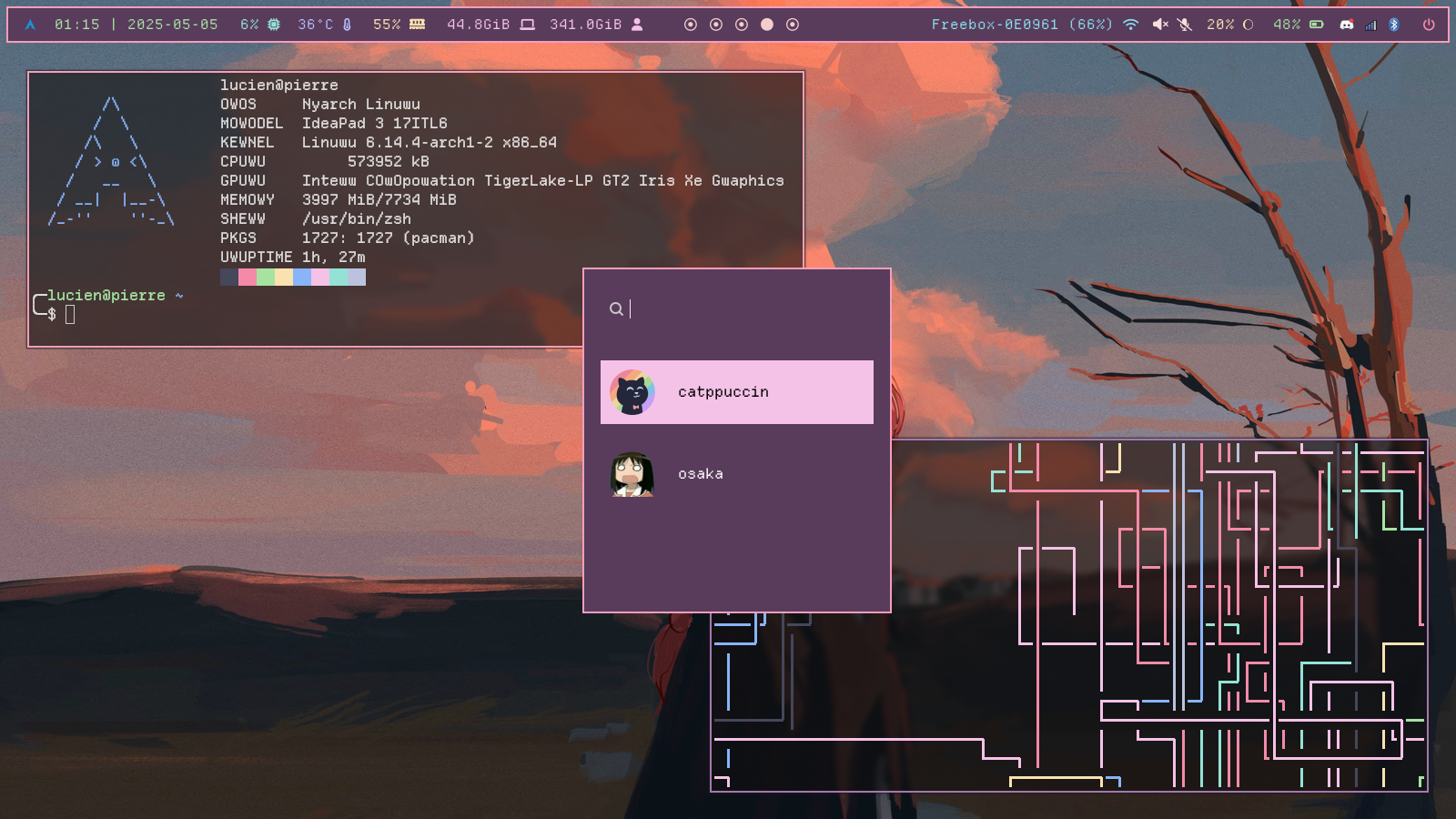
Task: Click the magnifier icon in the launcher
Action: pyautogui.click(x=616, y=309)
